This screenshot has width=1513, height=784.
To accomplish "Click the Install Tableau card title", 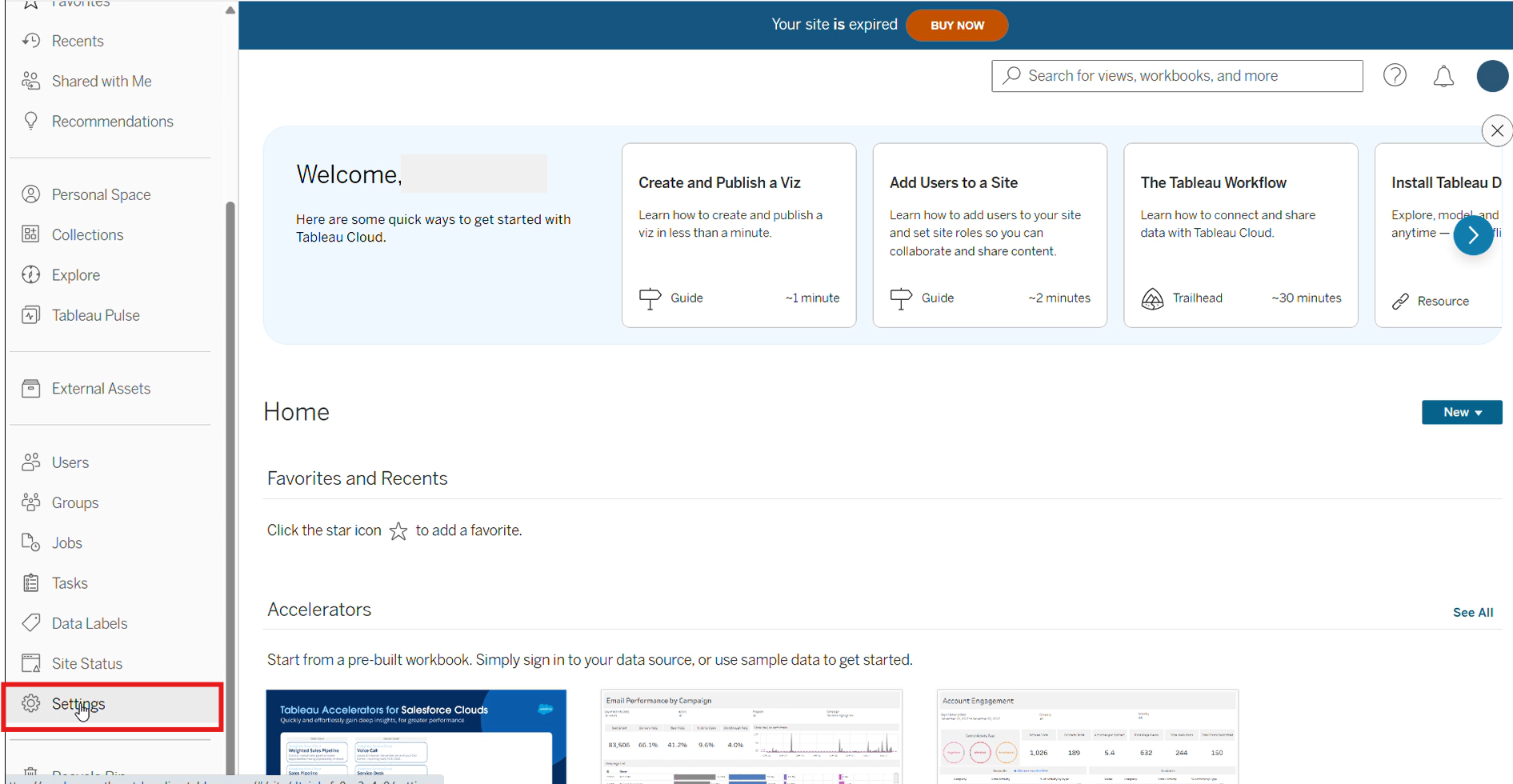I will pyautogui.click(x=1446, y=182).
